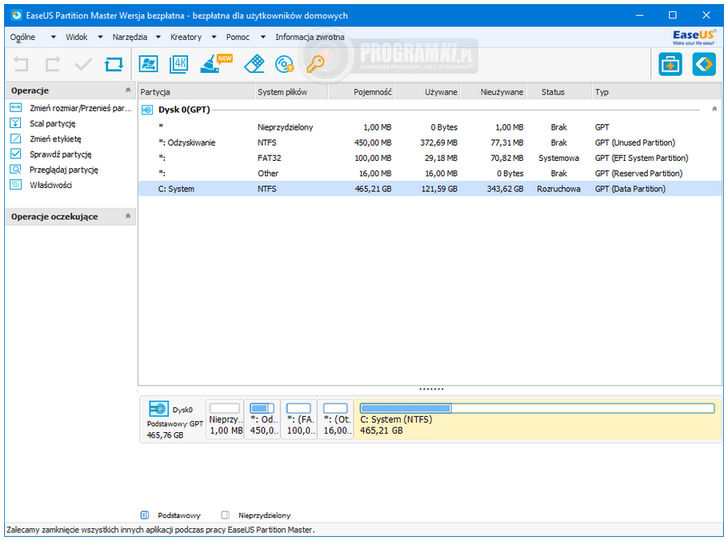Collapse the Operacje panel chevron
This screenshot has width=727, height=542.
point(128,90)
